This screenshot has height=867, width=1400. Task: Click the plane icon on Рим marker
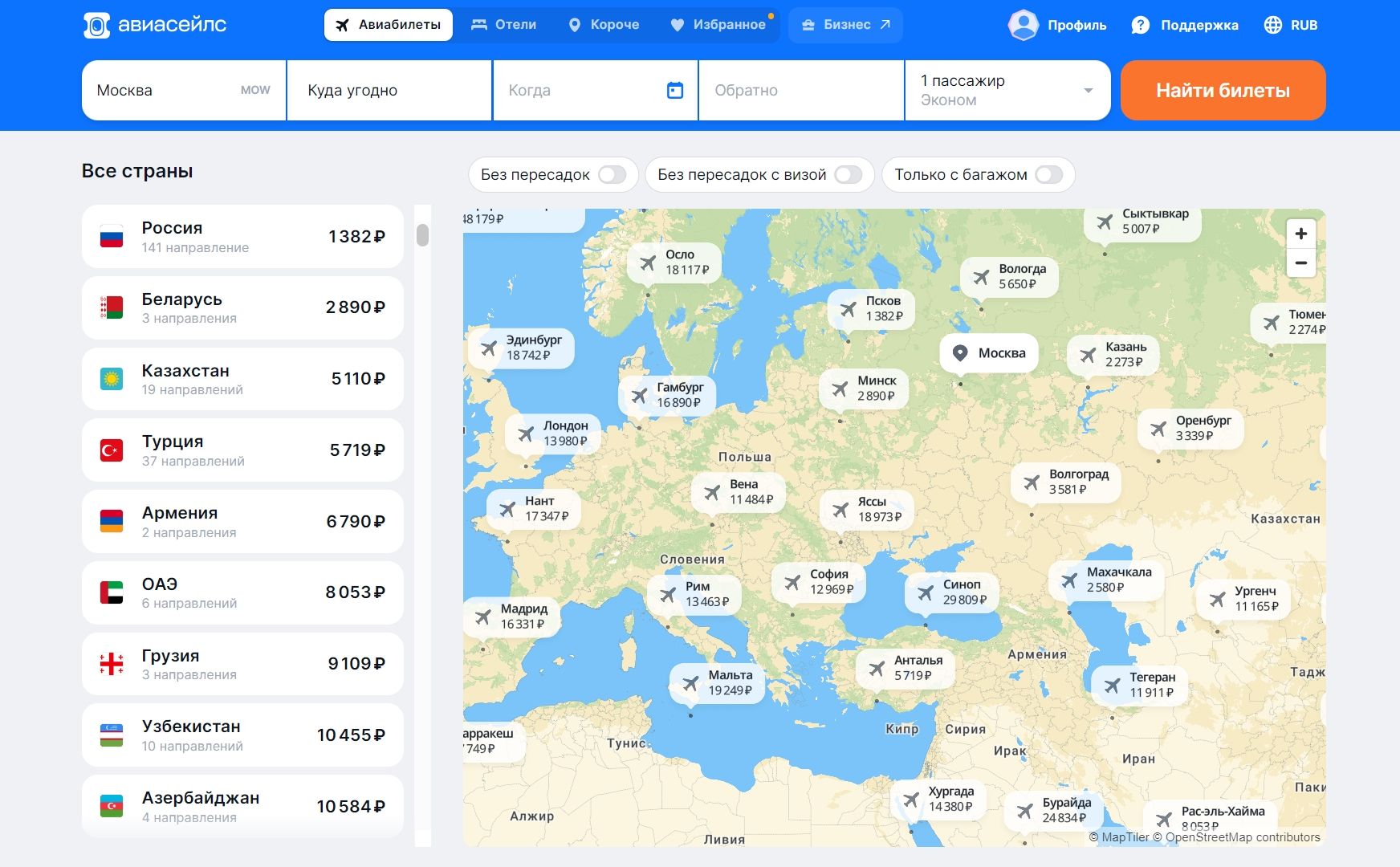(667, 595)
